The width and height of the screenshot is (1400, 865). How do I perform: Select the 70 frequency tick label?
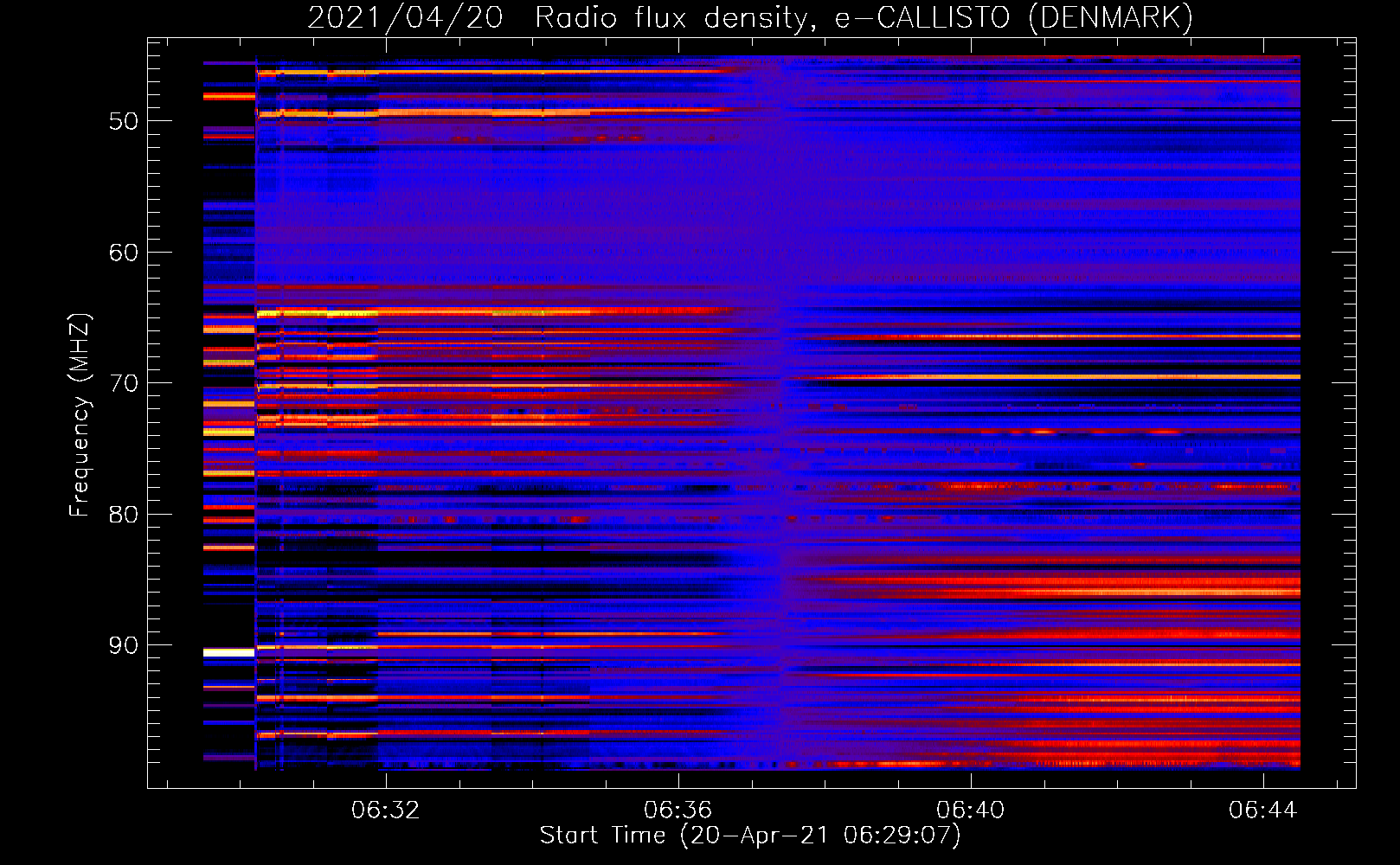(124, 383)
